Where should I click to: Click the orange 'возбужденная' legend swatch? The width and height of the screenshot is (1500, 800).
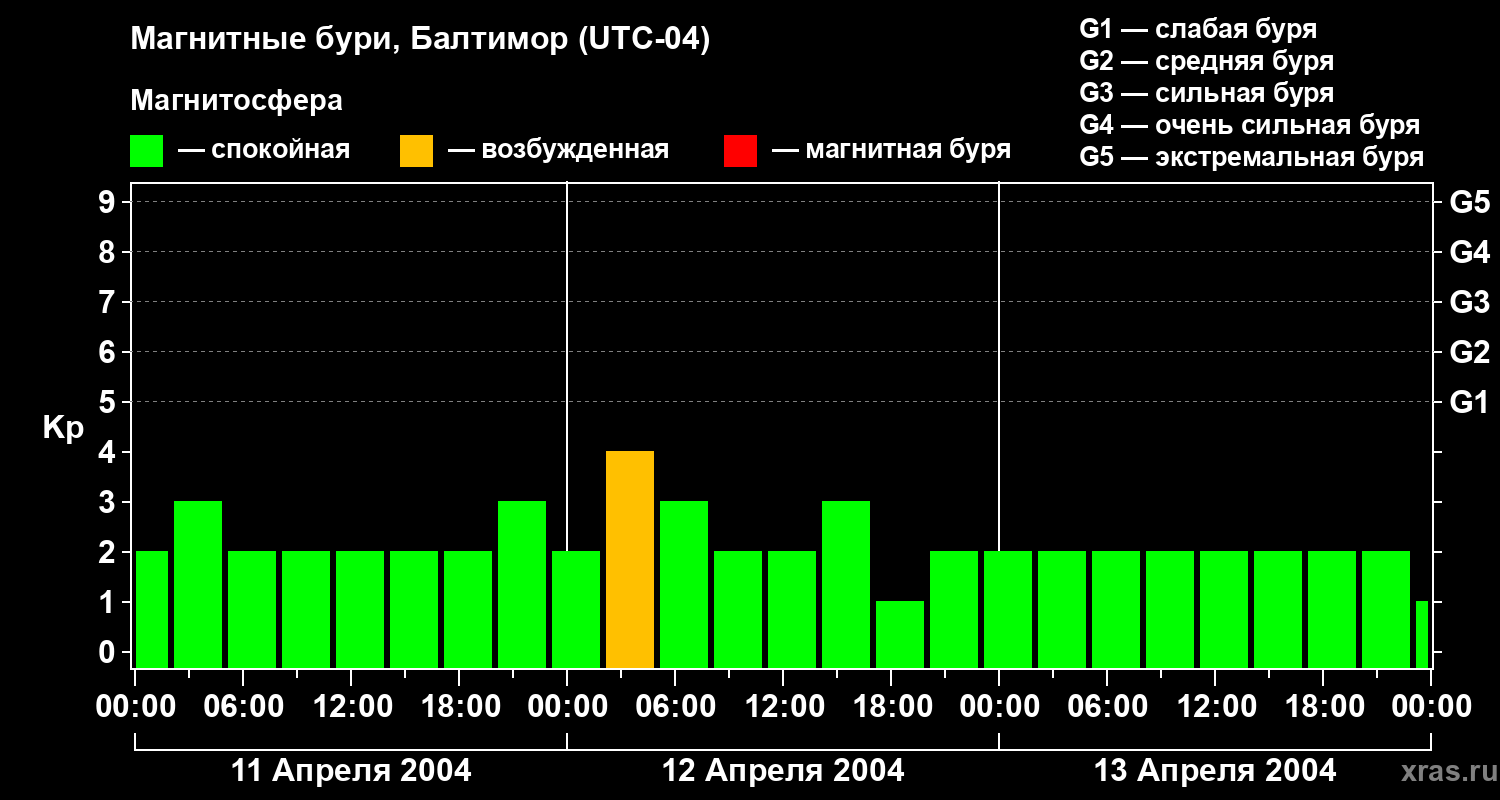[417, 151]
